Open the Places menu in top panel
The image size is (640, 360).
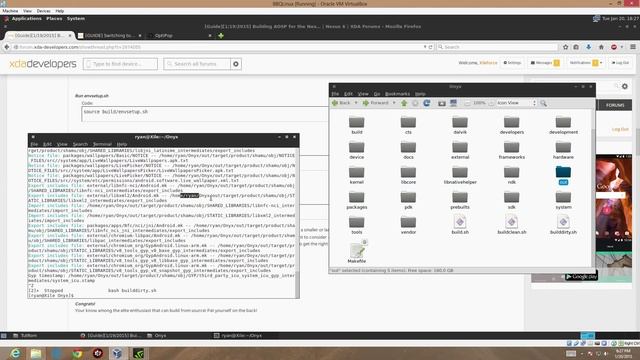coord(54,19)
